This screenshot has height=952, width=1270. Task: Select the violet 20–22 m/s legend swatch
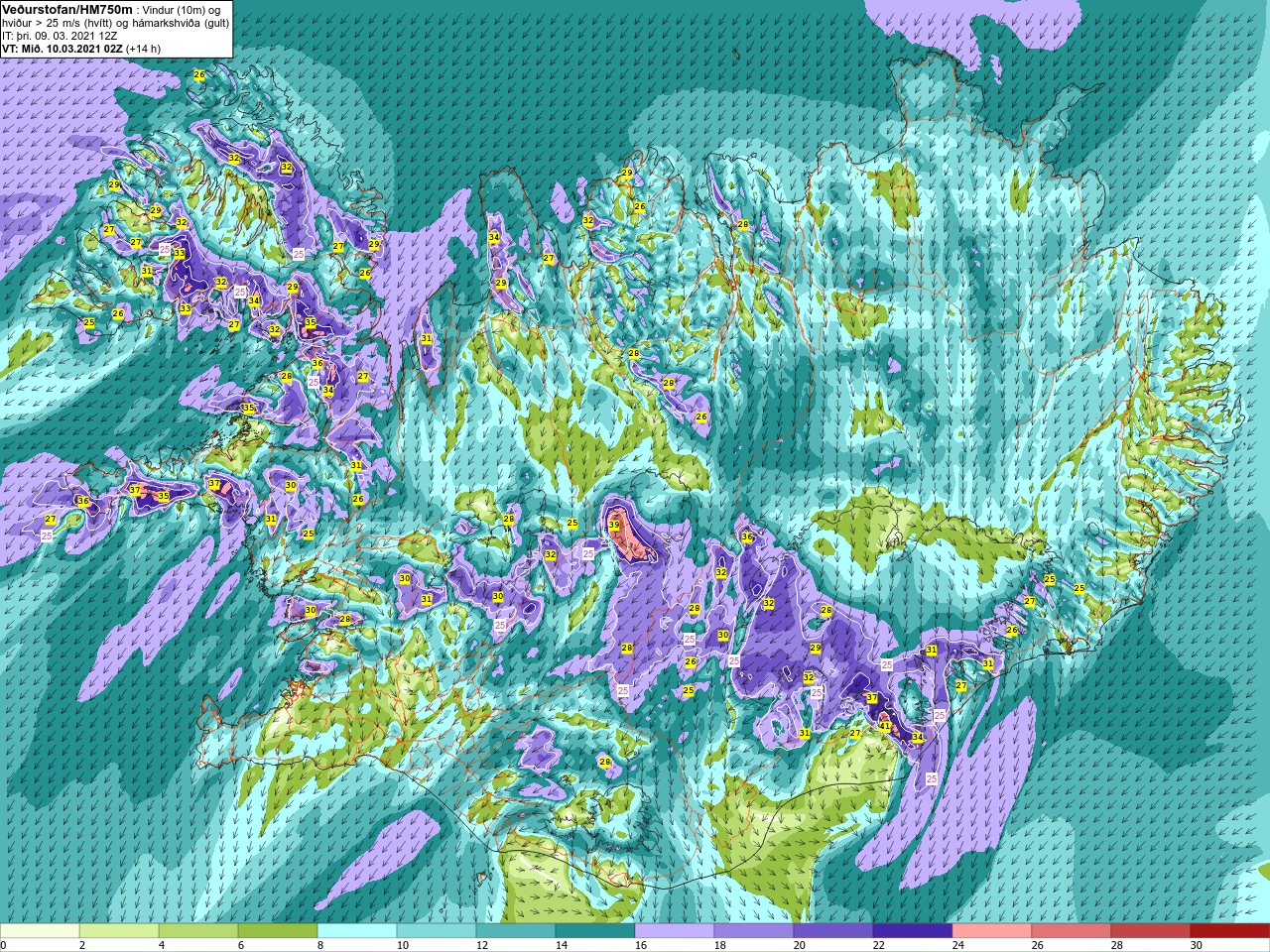833,931
